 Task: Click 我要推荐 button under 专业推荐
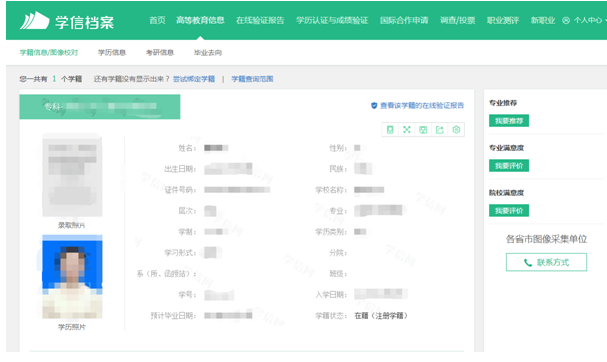(x=509, y=121)
